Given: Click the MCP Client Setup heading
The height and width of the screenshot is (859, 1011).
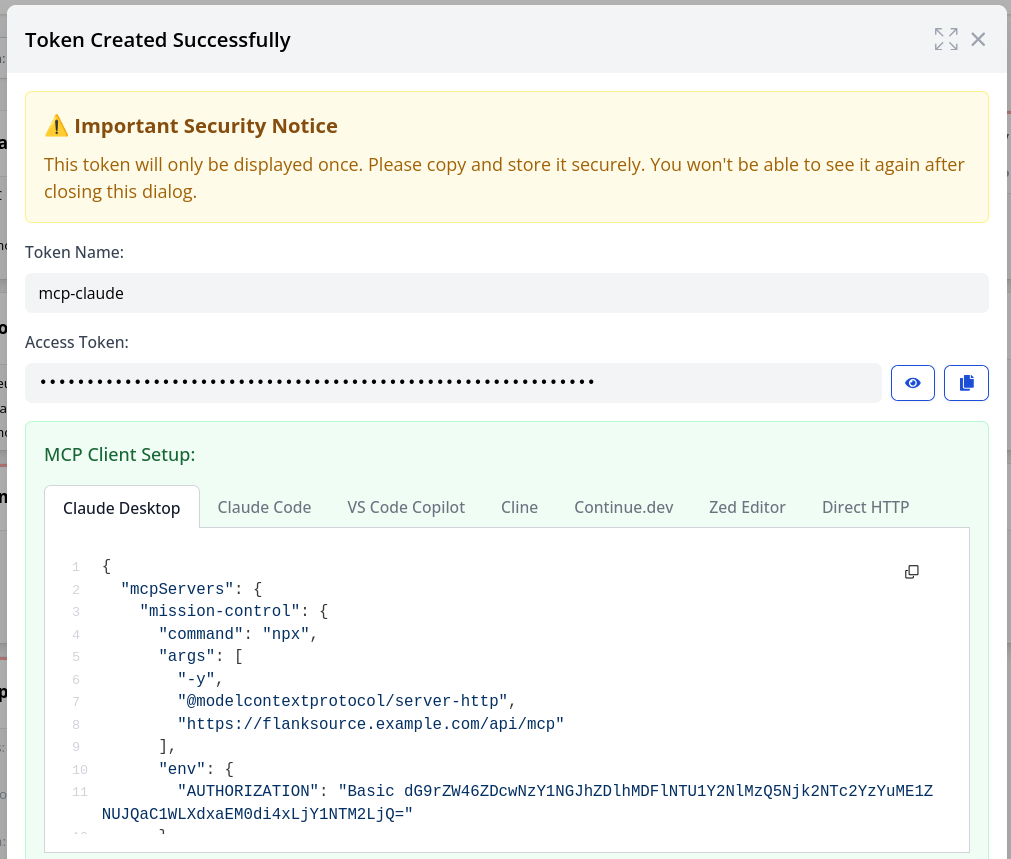Looking at the screenshot, I should 120,454.
